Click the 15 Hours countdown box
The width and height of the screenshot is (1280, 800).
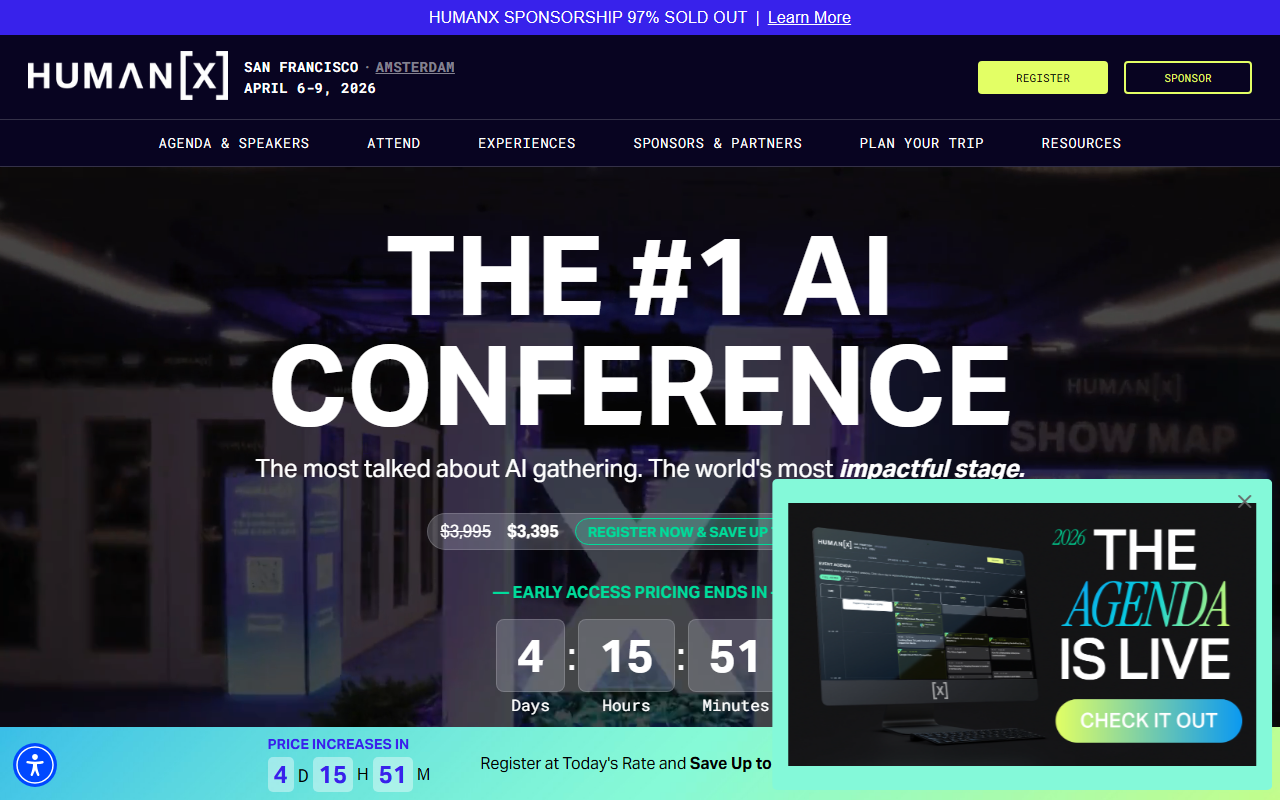pyautogui.click(x=626, y=656)
